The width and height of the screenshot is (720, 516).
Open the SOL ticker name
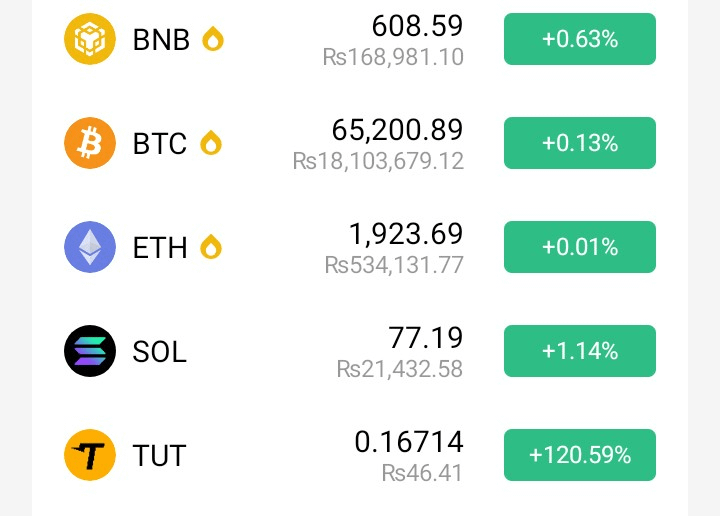(x=159, y=352)
